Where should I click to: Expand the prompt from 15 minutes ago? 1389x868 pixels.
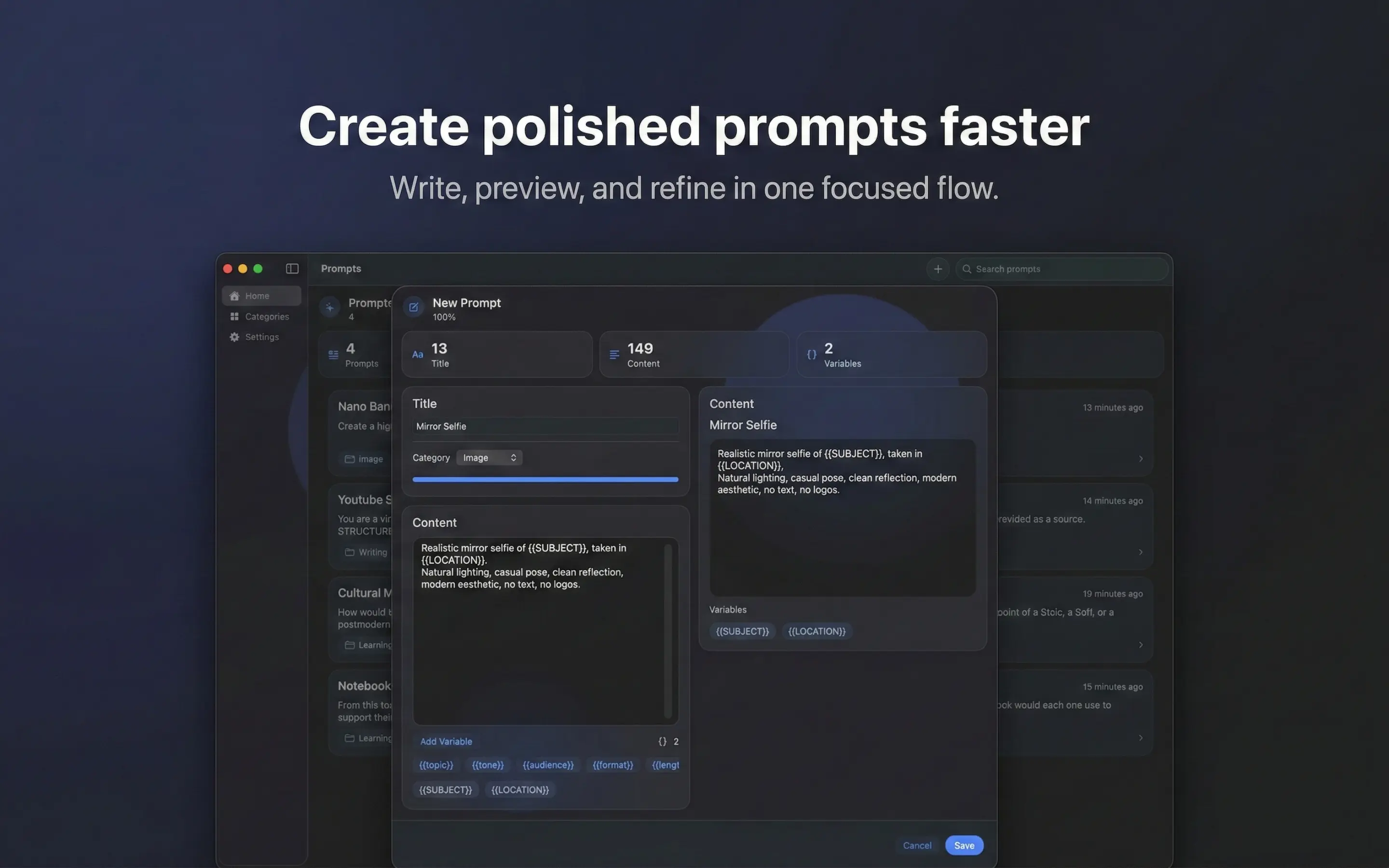(x=1140, y=738)
